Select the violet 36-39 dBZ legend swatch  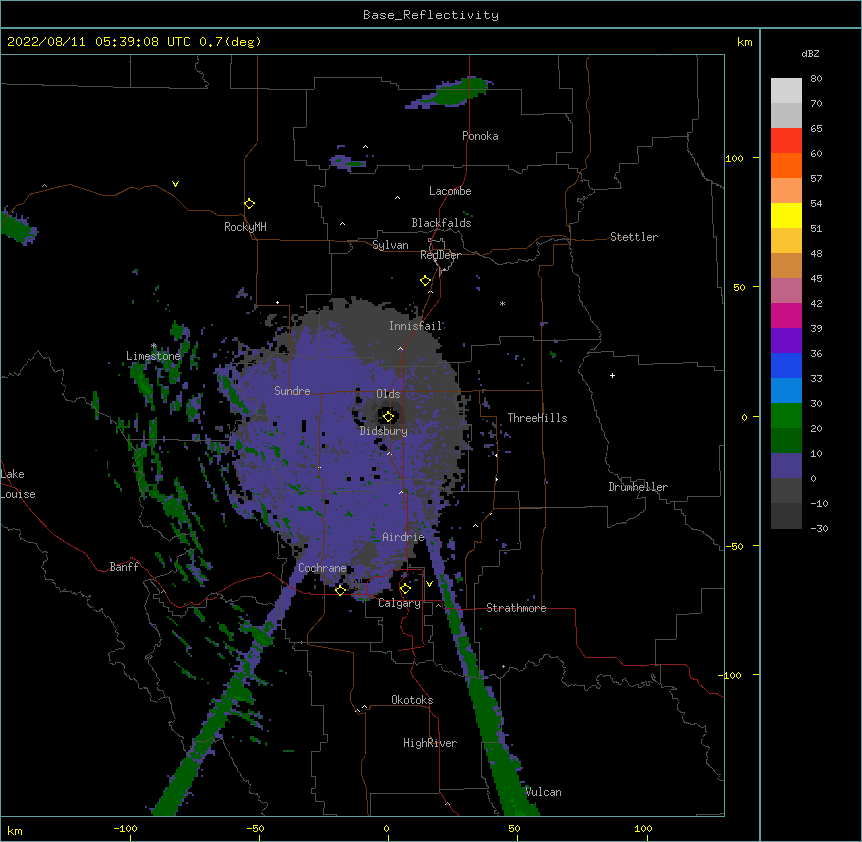[x=786, y=341]
